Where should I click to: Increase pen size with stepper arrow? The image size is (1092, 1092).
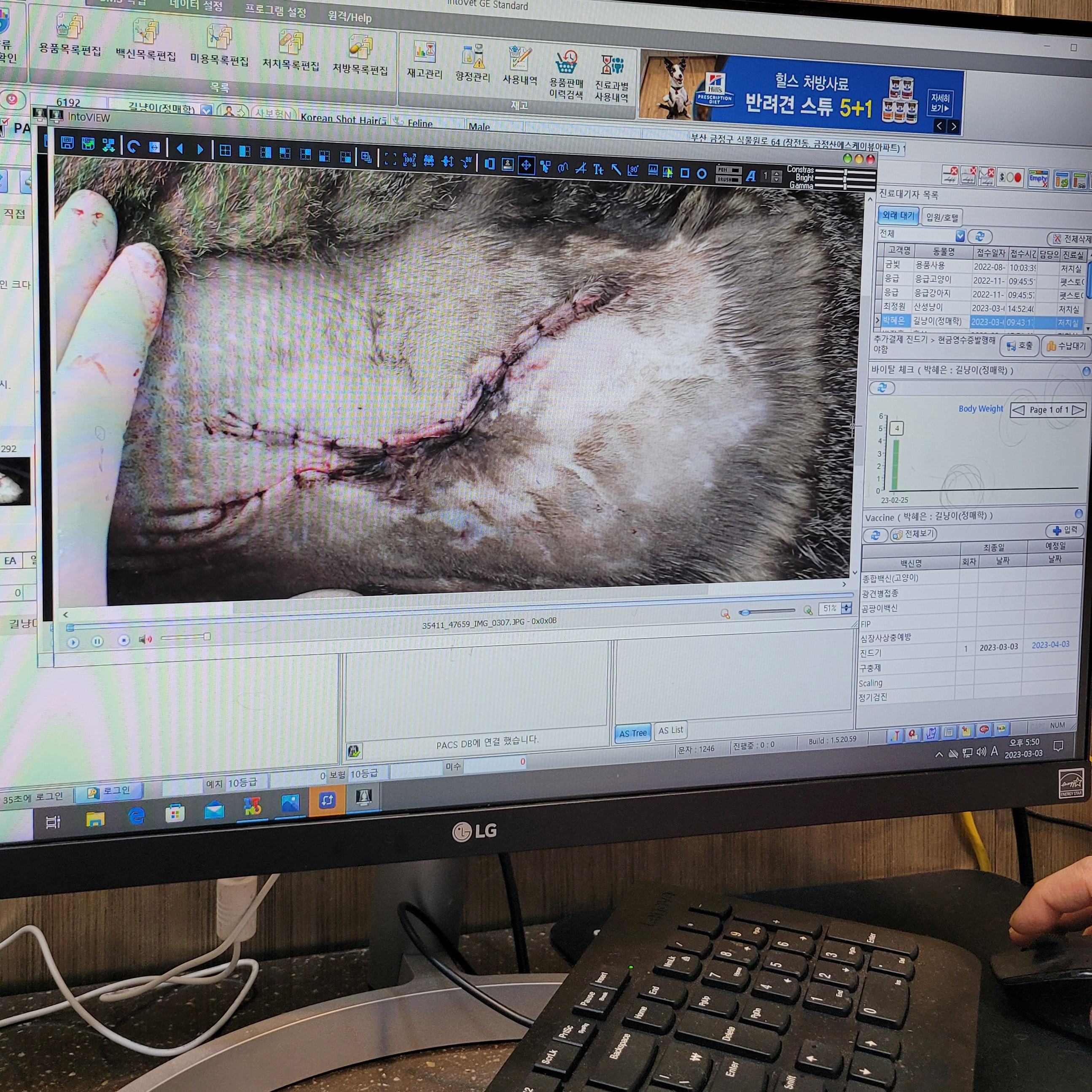[777, 173]
